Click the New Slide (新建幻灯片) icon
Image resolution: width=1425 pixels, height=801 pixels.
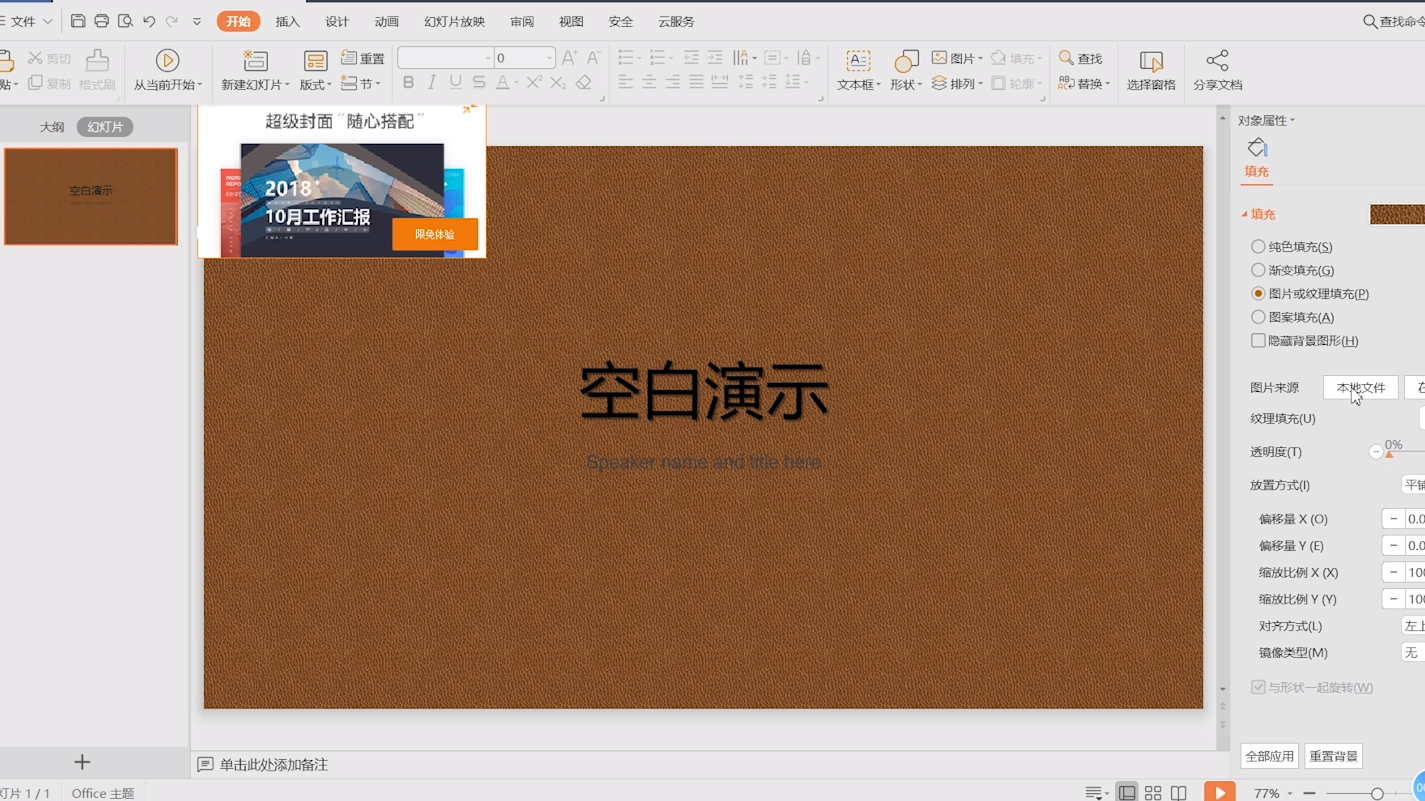coord(255,60)
